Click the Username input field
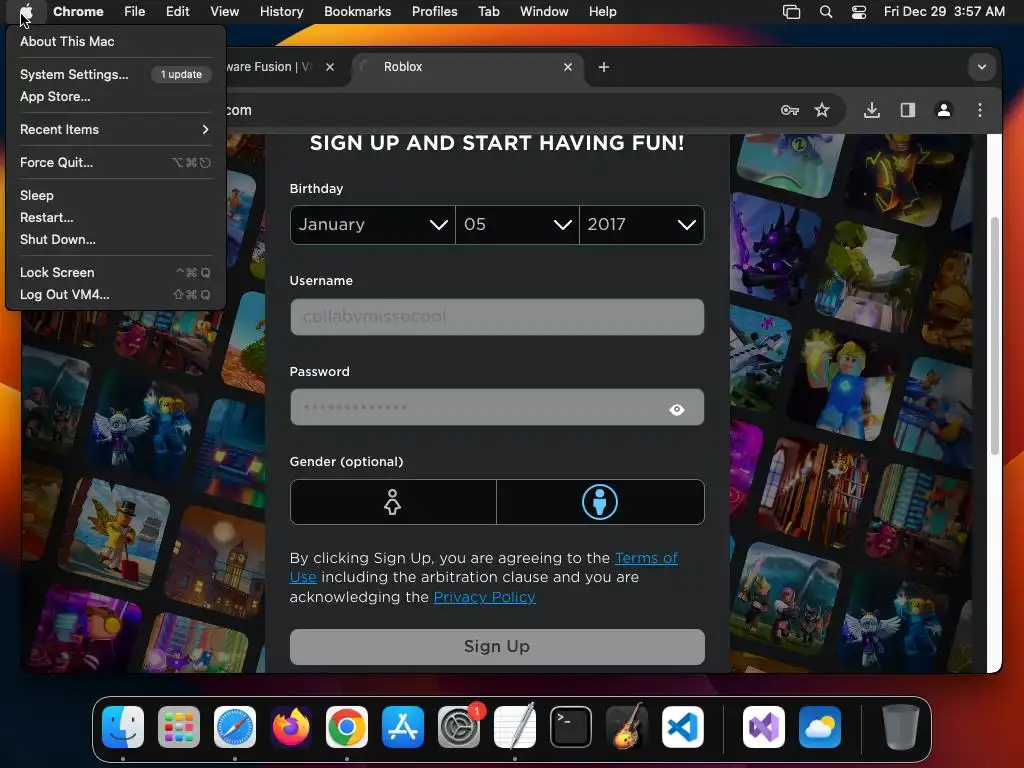Image resolution: width=1024 pixels, height=768 pixels. point(497,317)
